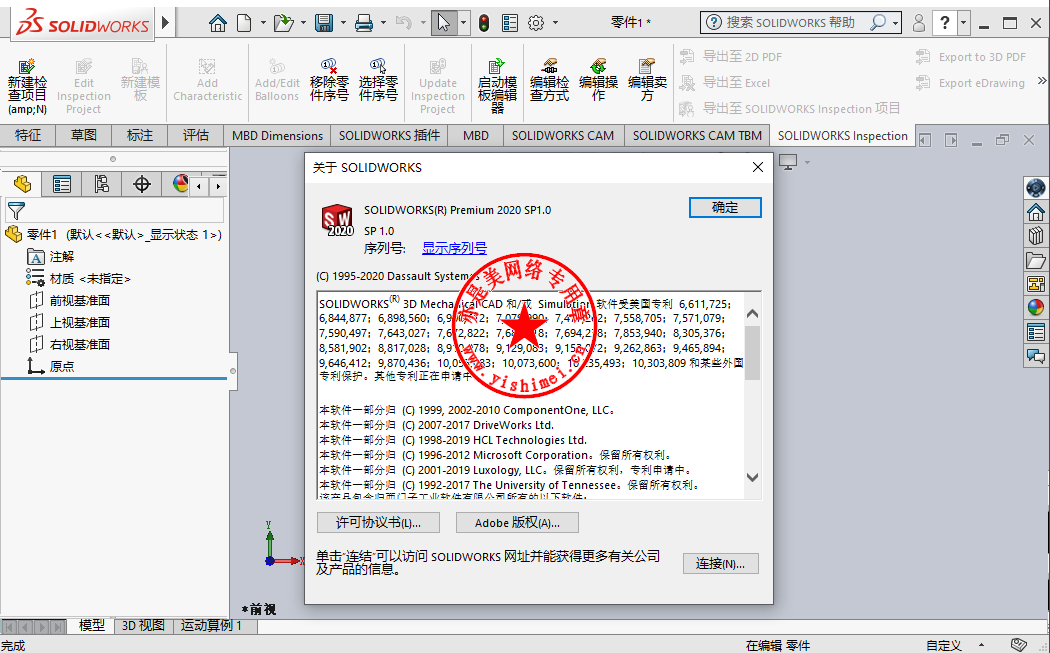This screenshot has width=1050, height=653.
Task: Switch to the 评估 ribbon tab
Action: [x=196, y=136]
